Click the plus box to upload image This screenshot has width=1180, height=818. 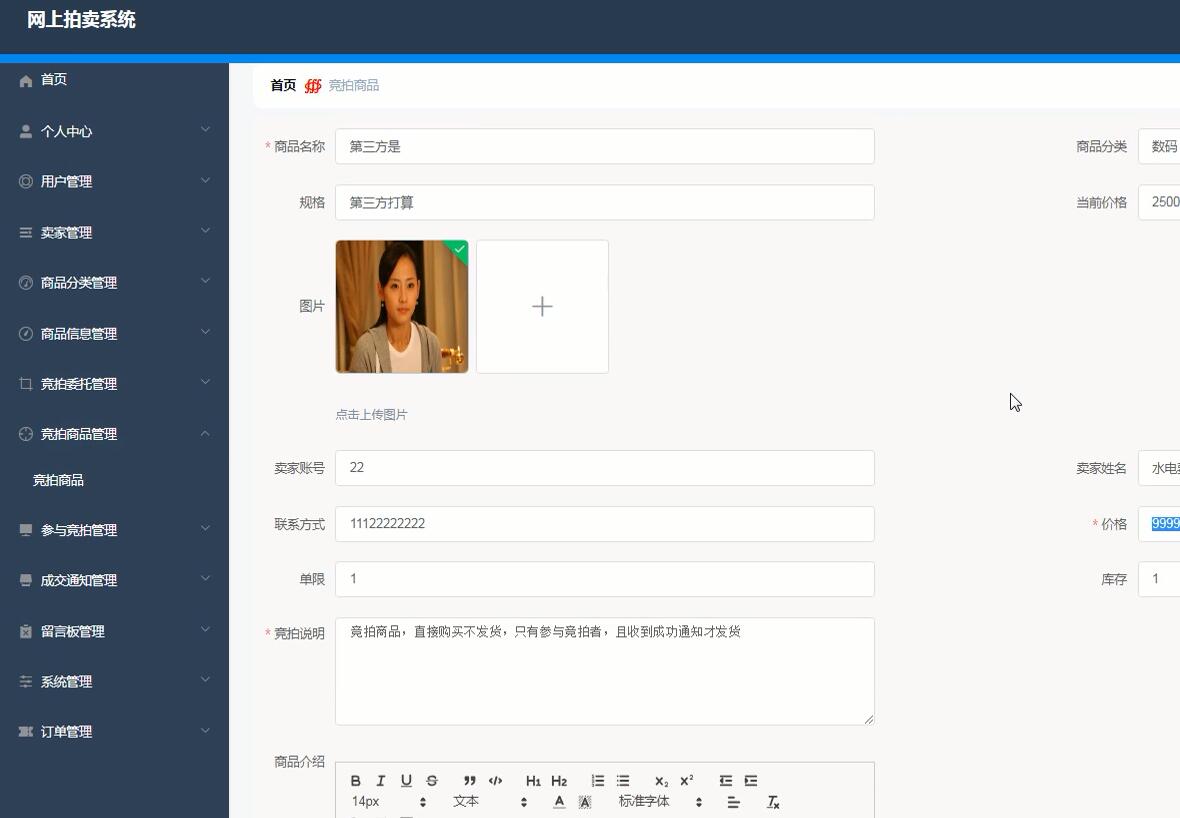pyautogui.click(x=542, y=306)
